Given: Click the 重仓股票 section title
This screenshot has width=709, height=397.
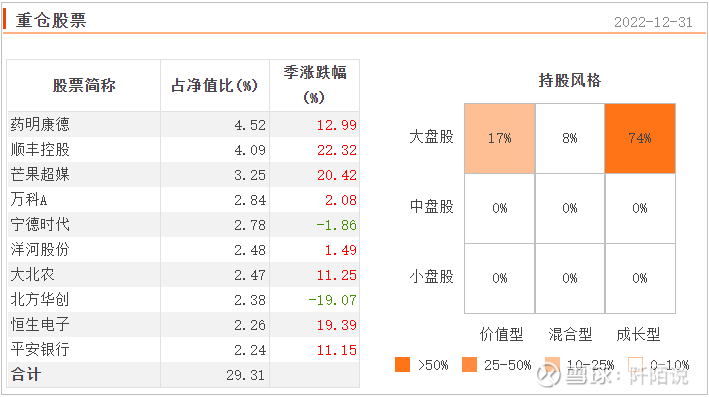Looking at the screenshot, I should click(51, 20).
